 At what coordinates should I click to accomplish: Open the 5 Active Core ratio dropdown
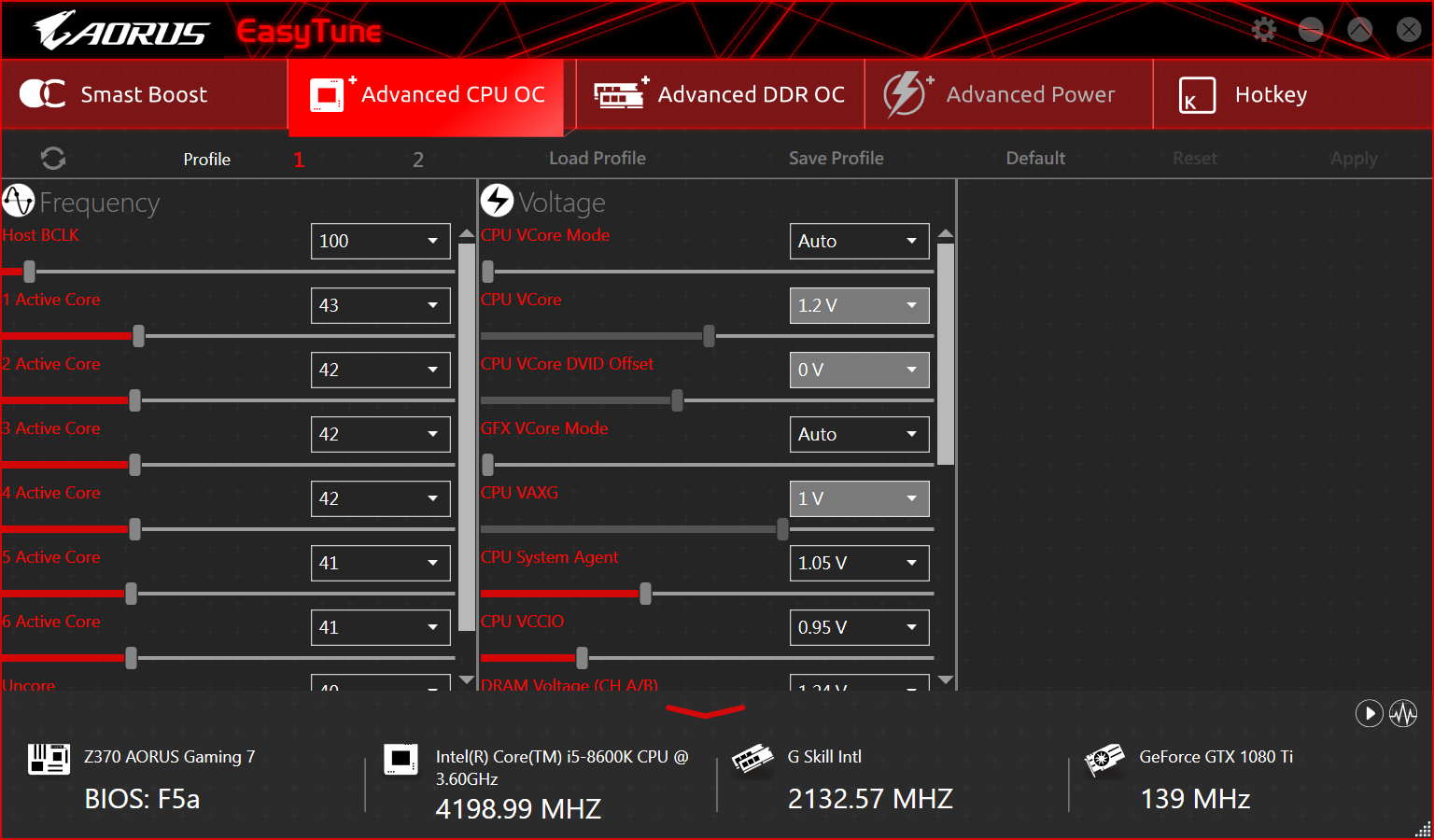[381, 563]
